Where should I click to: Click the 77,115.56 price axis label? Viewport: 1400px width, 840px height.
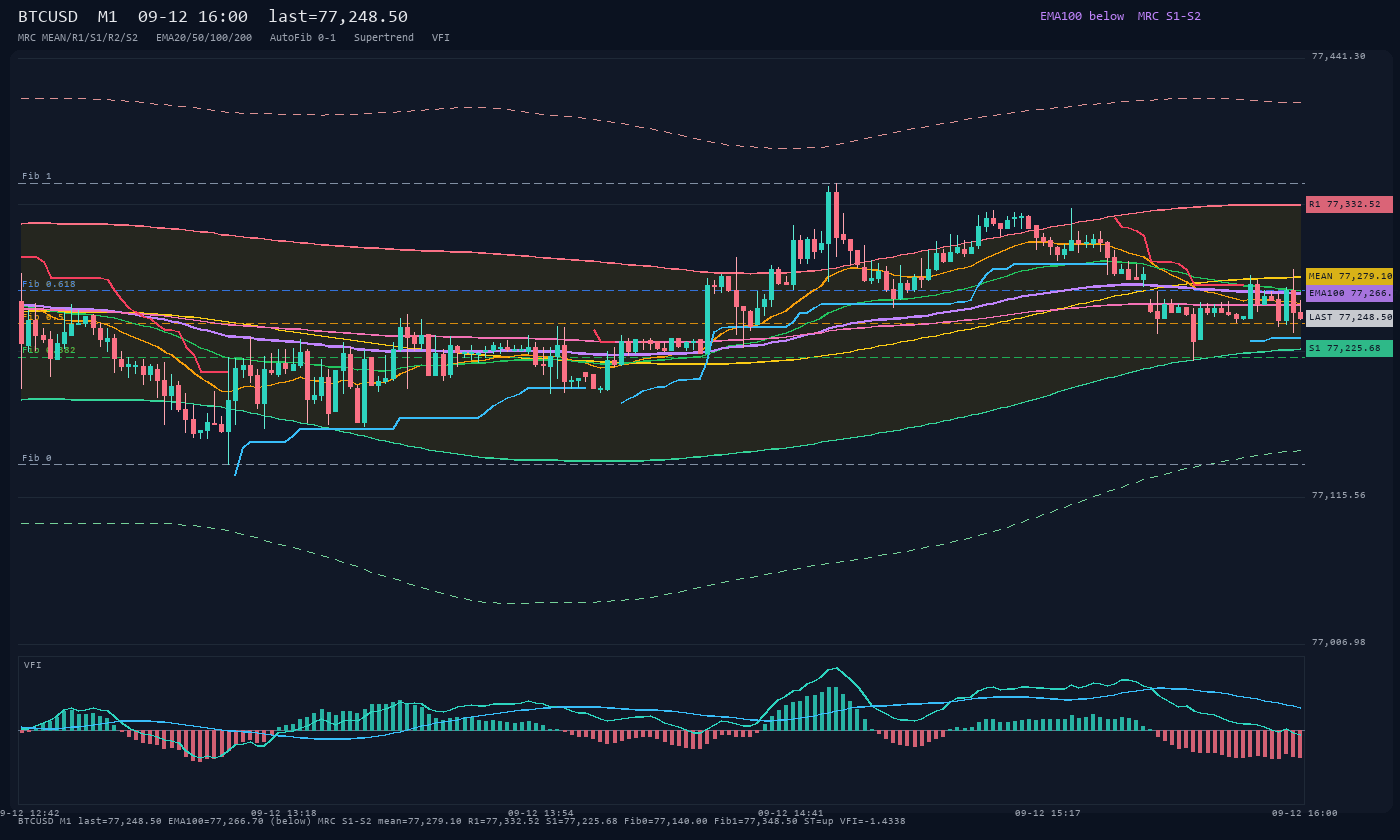point(1338,495)
